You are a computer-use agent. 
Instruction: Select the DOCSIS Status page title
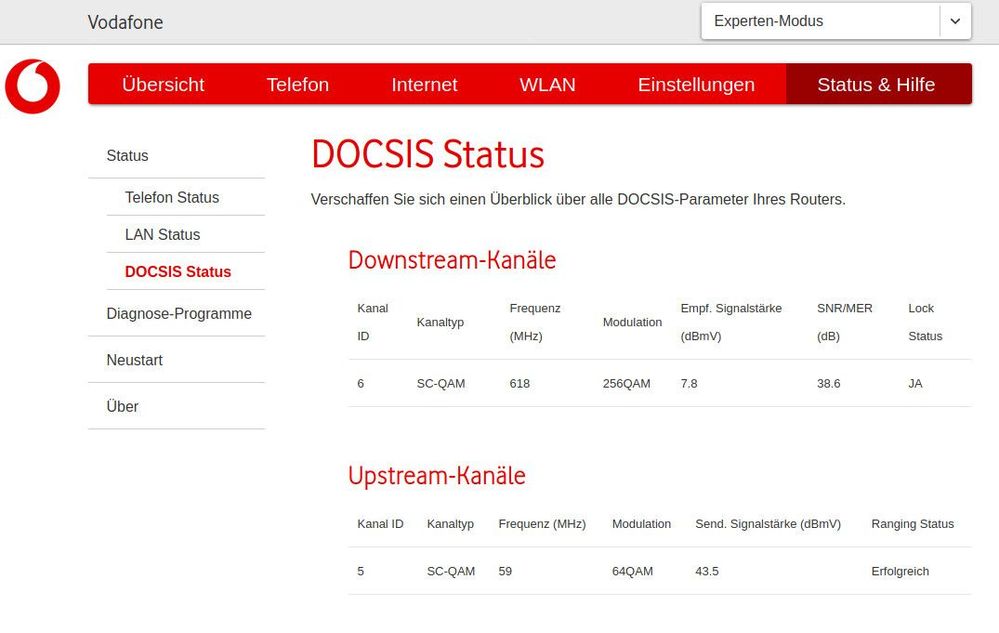click(428, 155)
